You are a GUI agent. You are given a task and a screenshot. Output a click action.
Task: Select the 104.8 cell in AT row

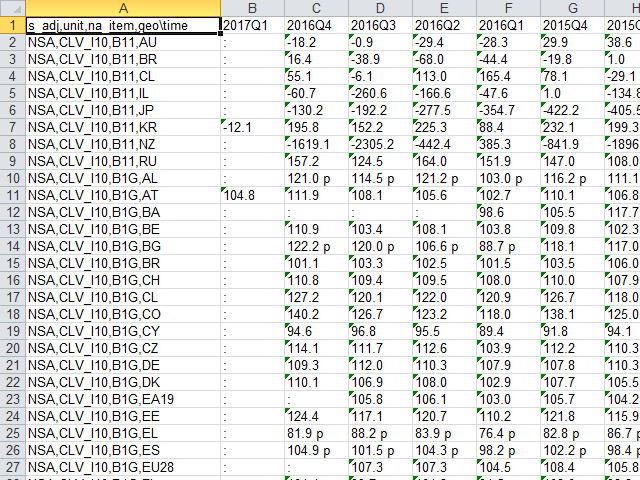tap(251, 195)
